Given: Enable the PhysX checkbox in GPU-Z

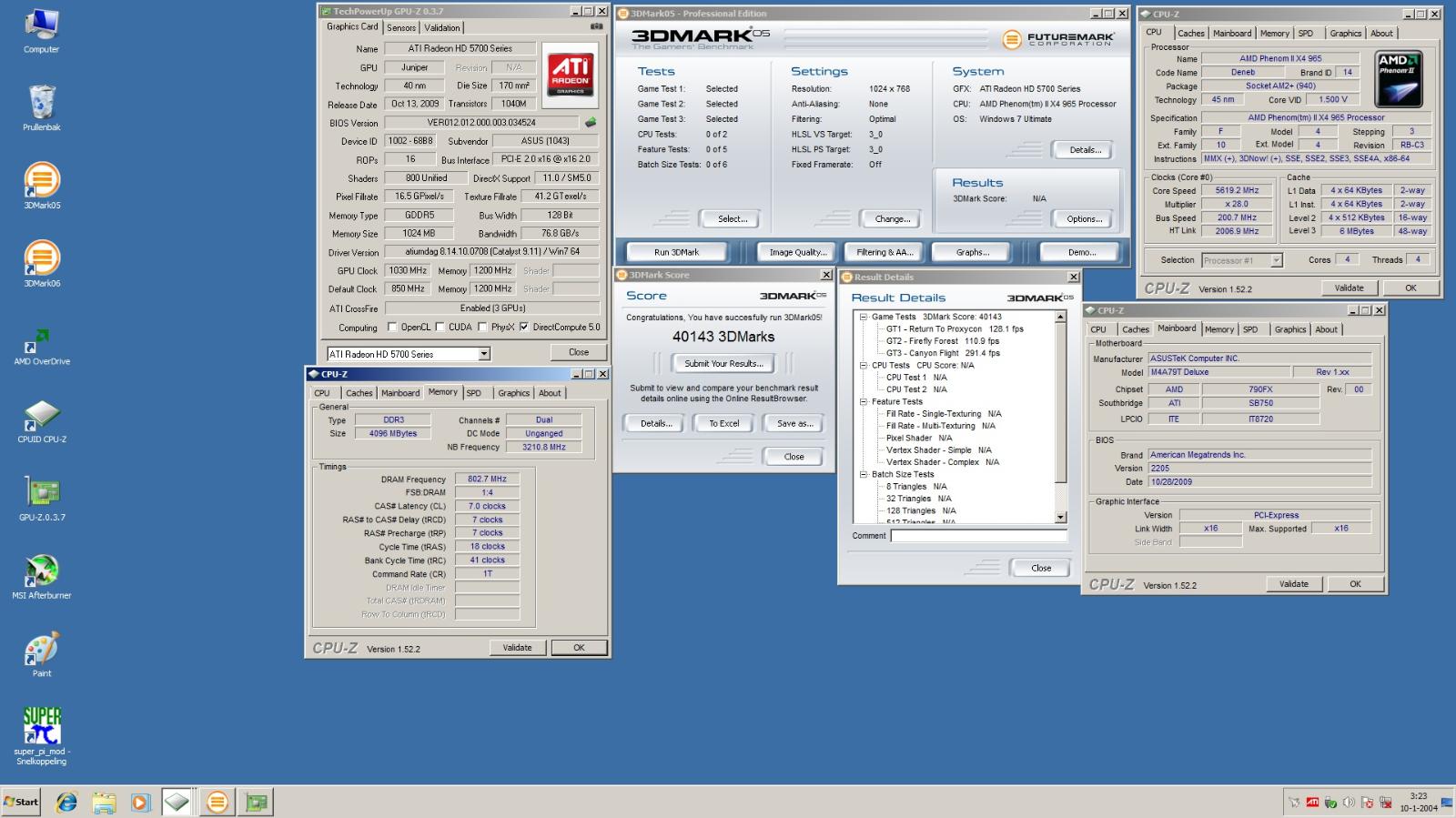Looking at the screenshot, I should 482,327.
